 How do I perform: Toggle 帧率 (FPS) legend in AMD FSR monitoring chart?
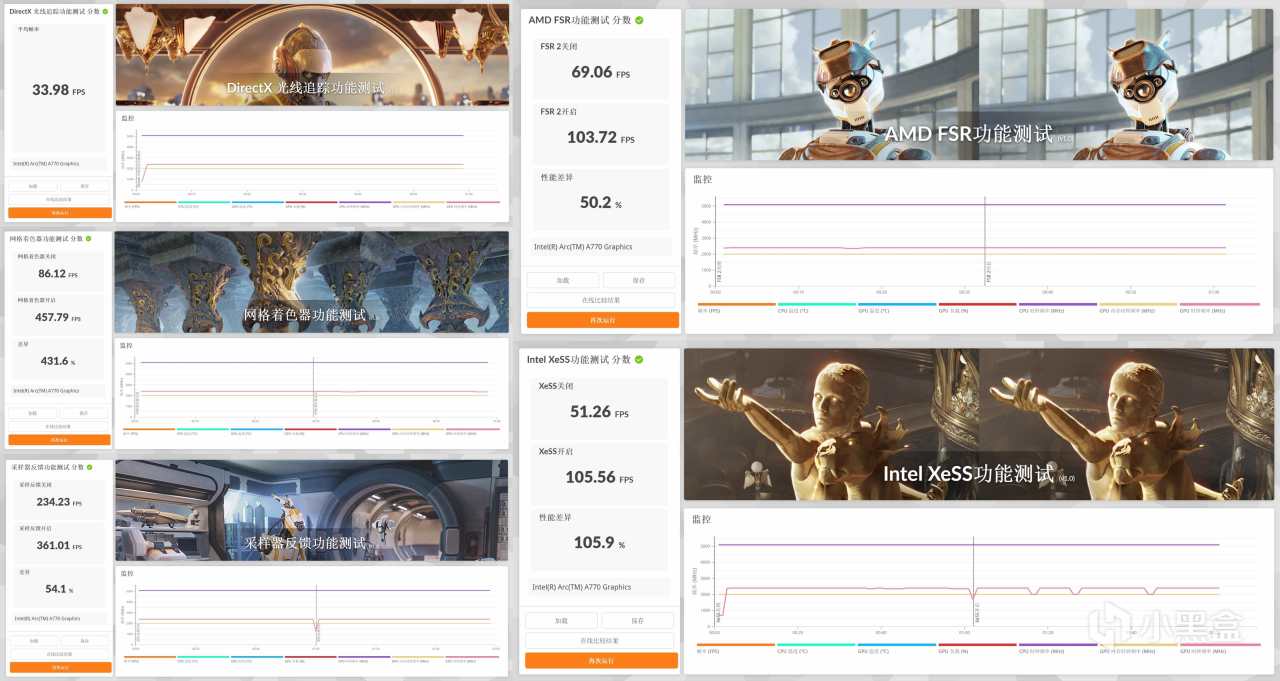pyautogui.click(x=736, y=307)
